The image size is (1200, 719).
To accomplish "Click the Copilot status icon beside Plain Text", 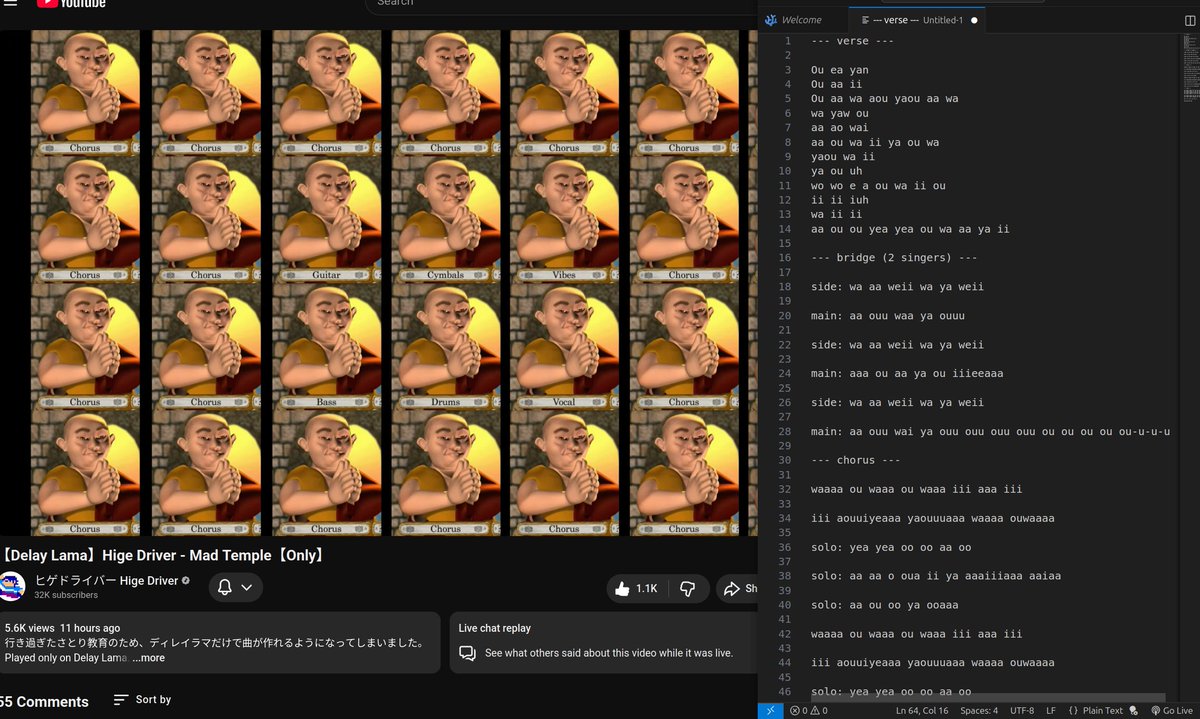I will click(x=1134, y=711).
